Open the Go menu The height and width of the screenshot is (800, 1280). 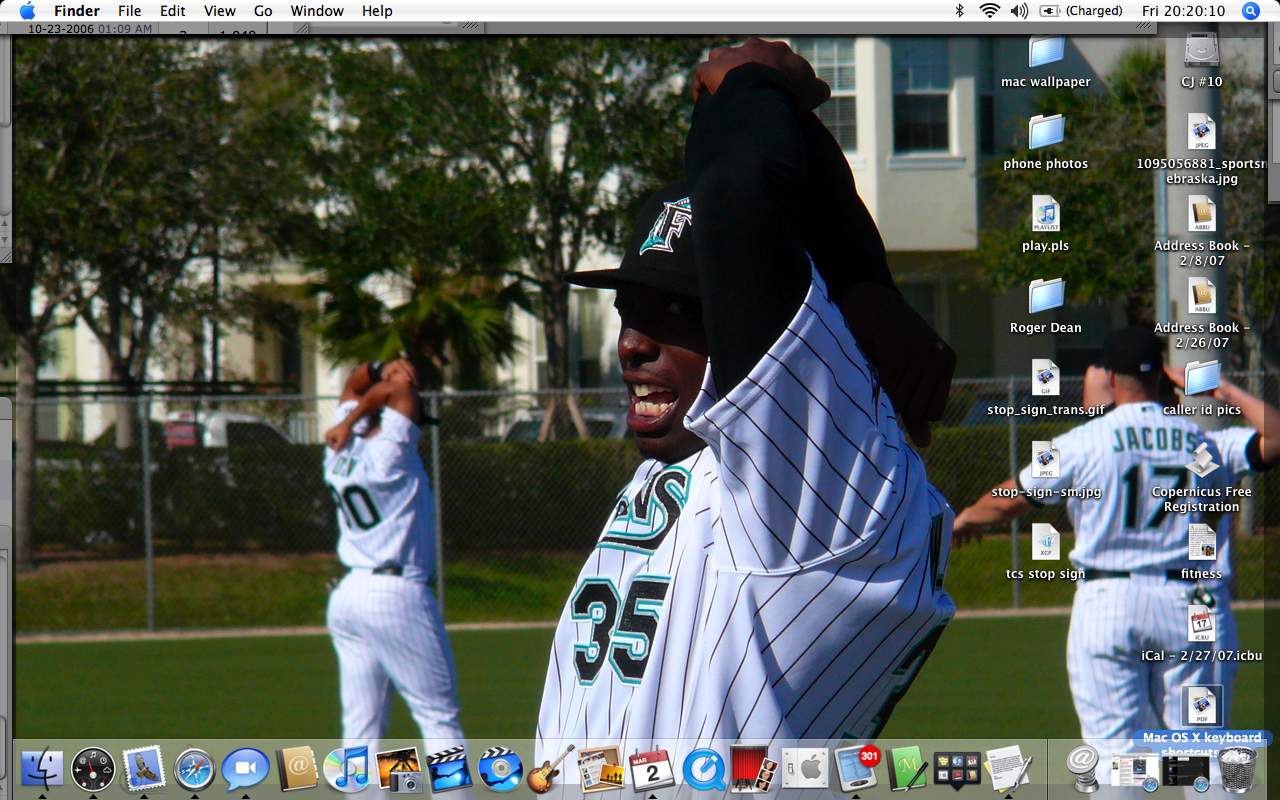click(x=263, y=11)
